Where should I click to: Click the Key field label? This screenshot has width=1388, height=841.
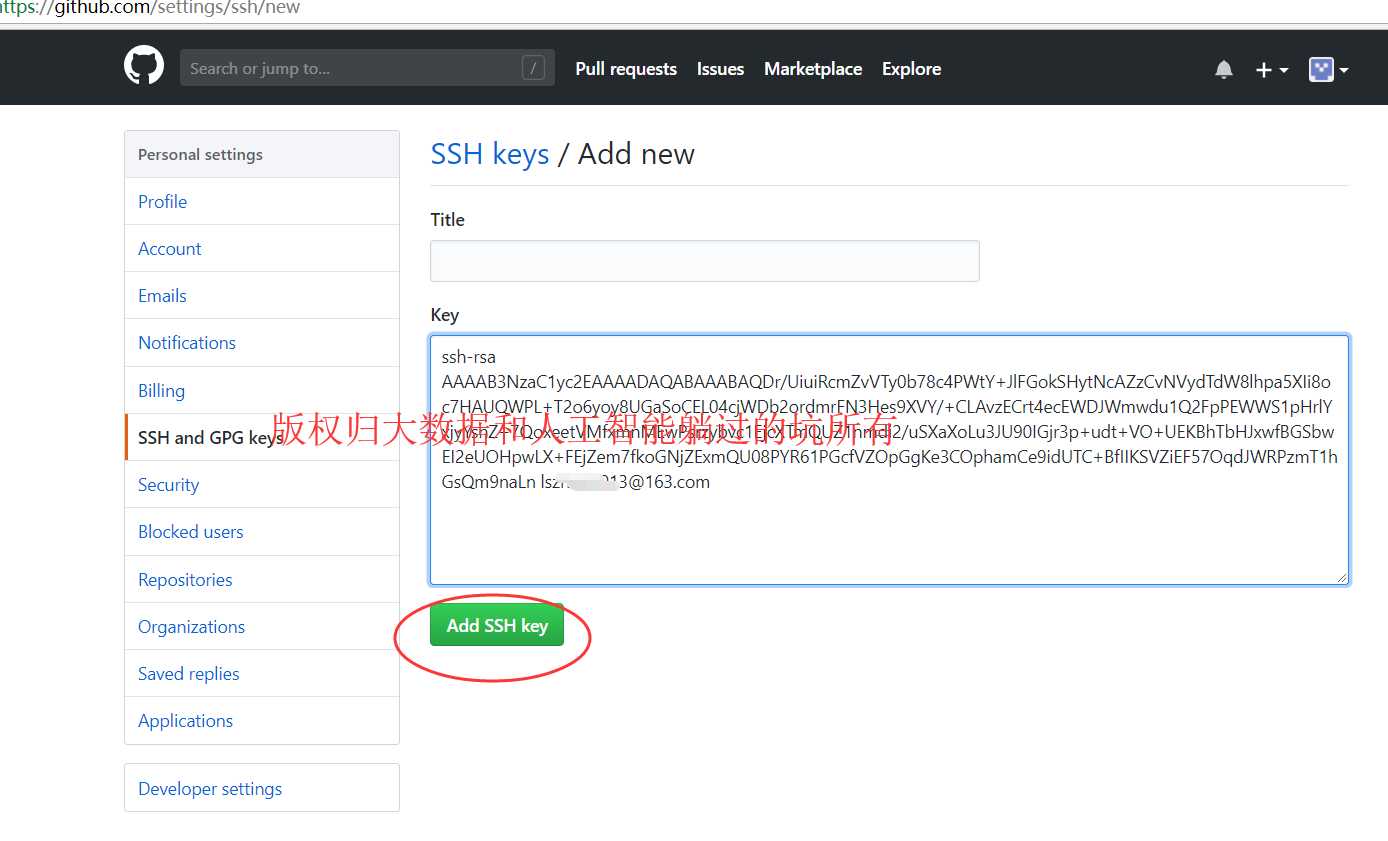(x=445, y=314)
